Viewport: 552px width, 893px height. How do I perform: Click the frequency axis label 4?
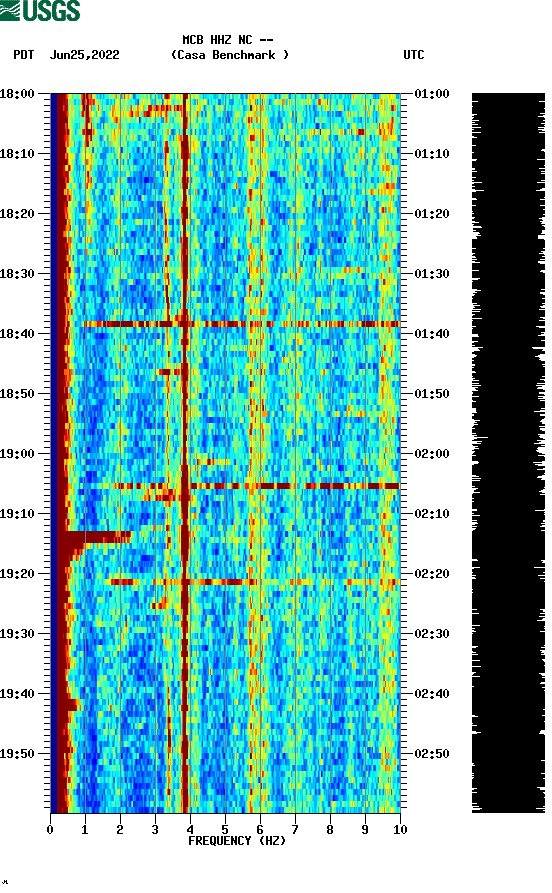(190, 830)
